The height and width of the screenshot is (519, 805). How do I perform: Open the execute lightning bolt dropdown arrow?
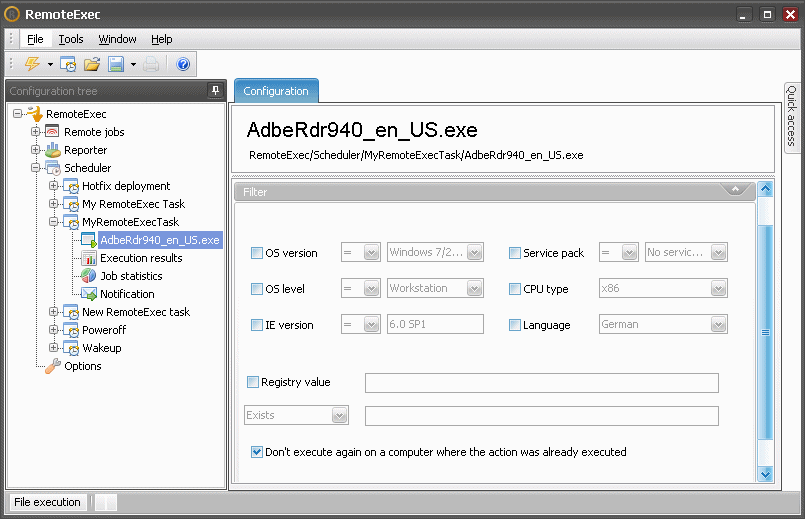[50, 65]
